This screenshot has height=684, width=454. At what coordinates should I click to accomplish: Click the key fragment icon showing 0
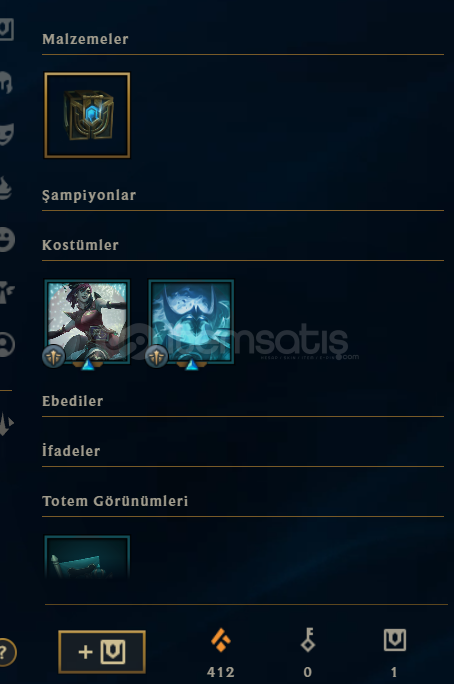[x=307, y=640]
